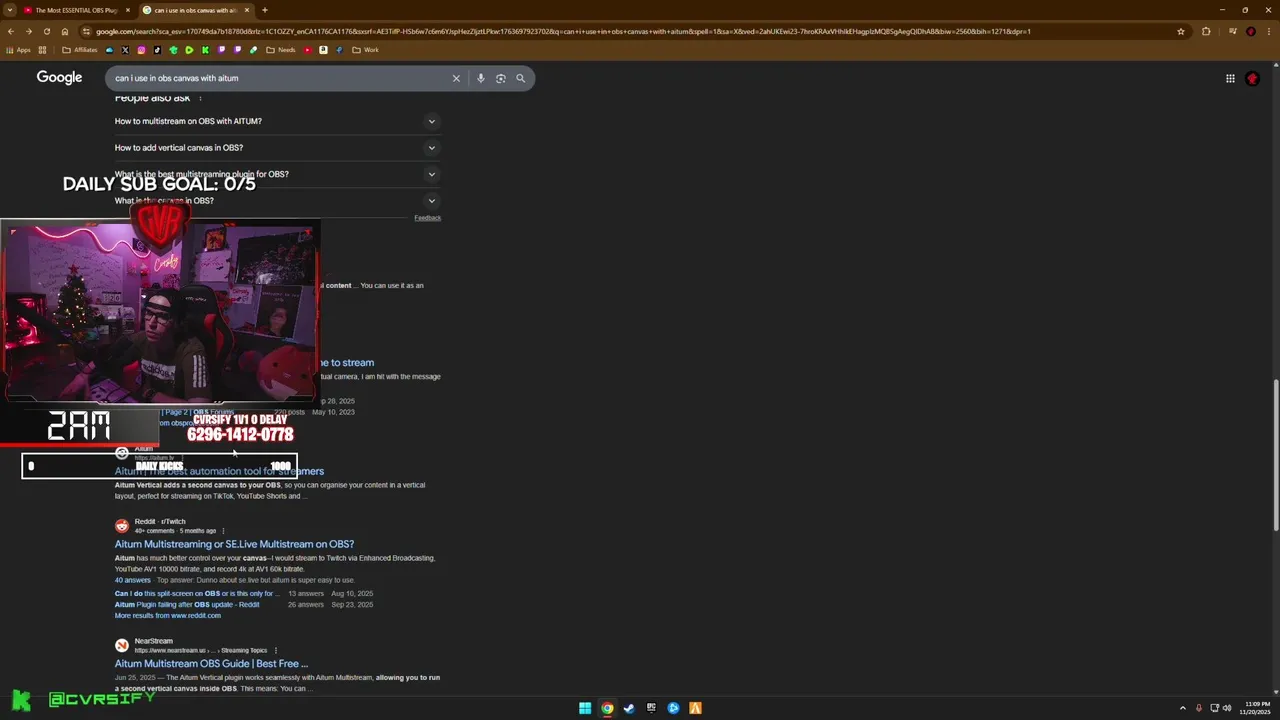Expand the best multistreaming plugin question
Screen dimensions: 1280x720
[277, 174]
